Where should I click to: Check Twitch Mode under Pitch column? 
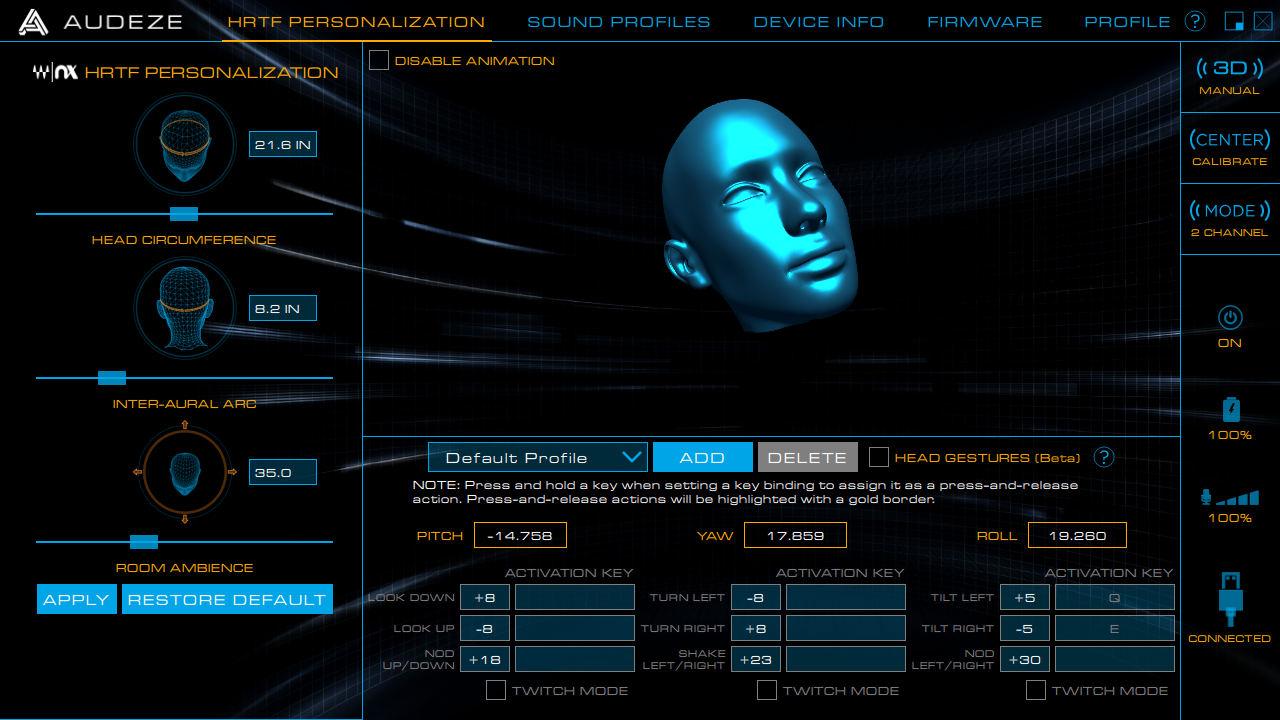[495, 690]
